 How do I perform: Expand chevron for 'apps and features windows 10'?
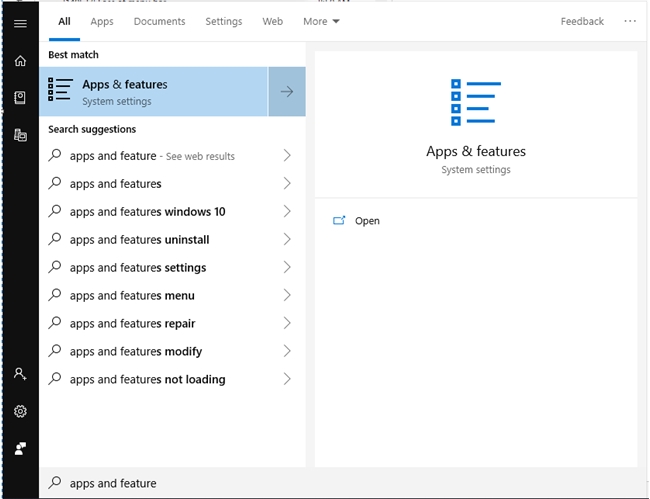287,211
